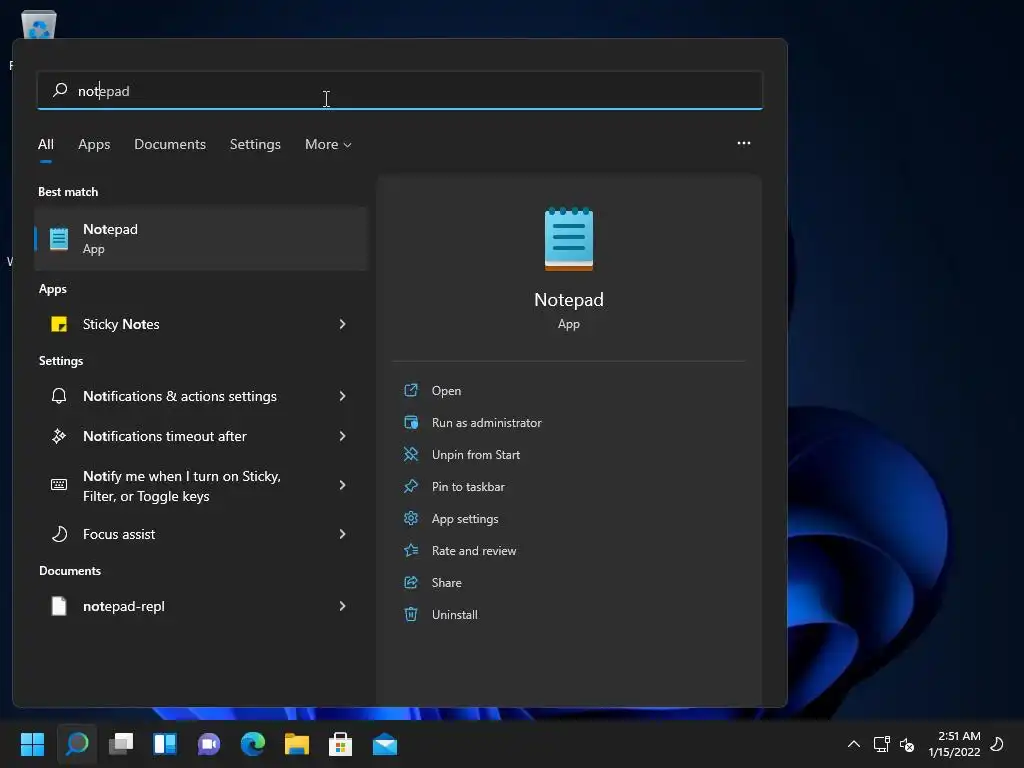Choose Unpin from Start
1024x768 pixels.
[475, 455]
